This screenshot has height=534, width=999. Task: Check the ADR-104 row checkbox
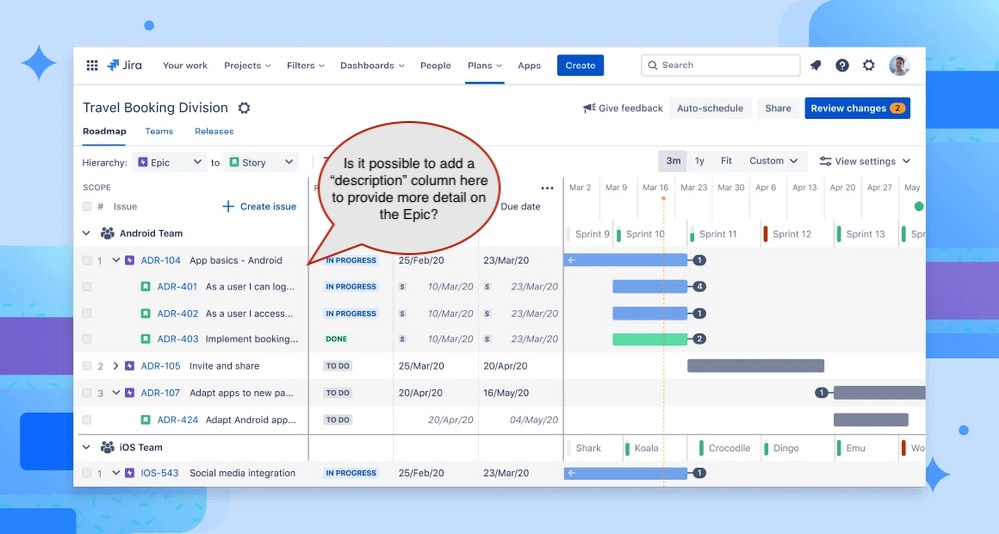click(87, 260)
